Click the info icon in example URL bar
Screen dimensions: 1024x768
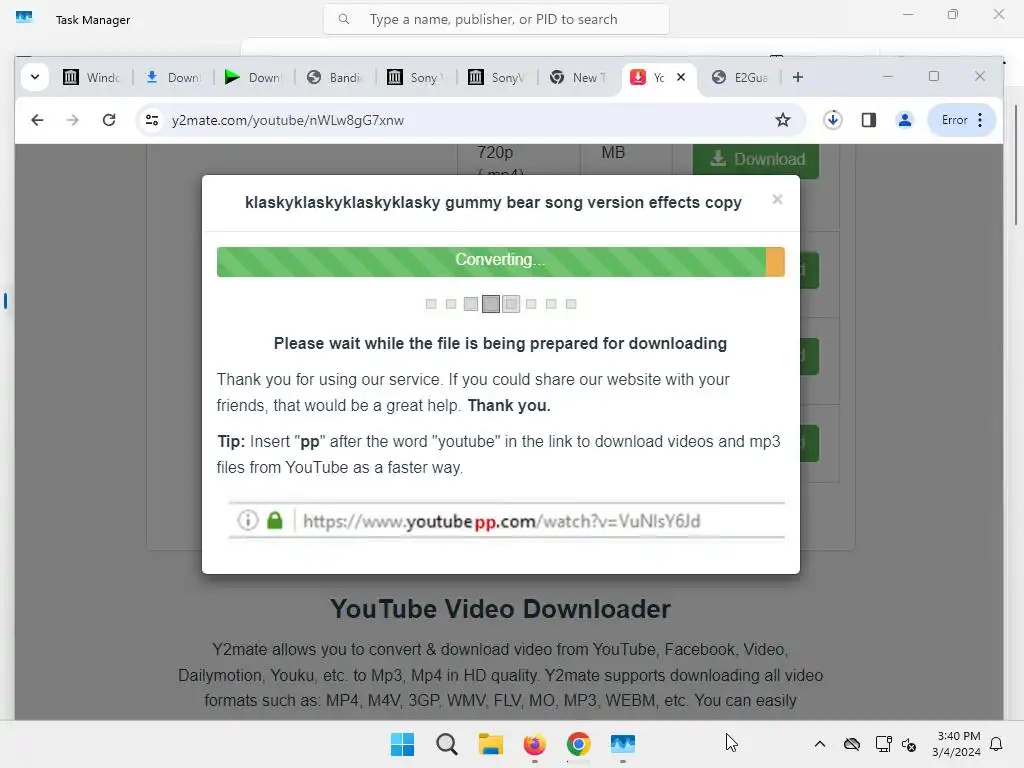coord(248,520)
